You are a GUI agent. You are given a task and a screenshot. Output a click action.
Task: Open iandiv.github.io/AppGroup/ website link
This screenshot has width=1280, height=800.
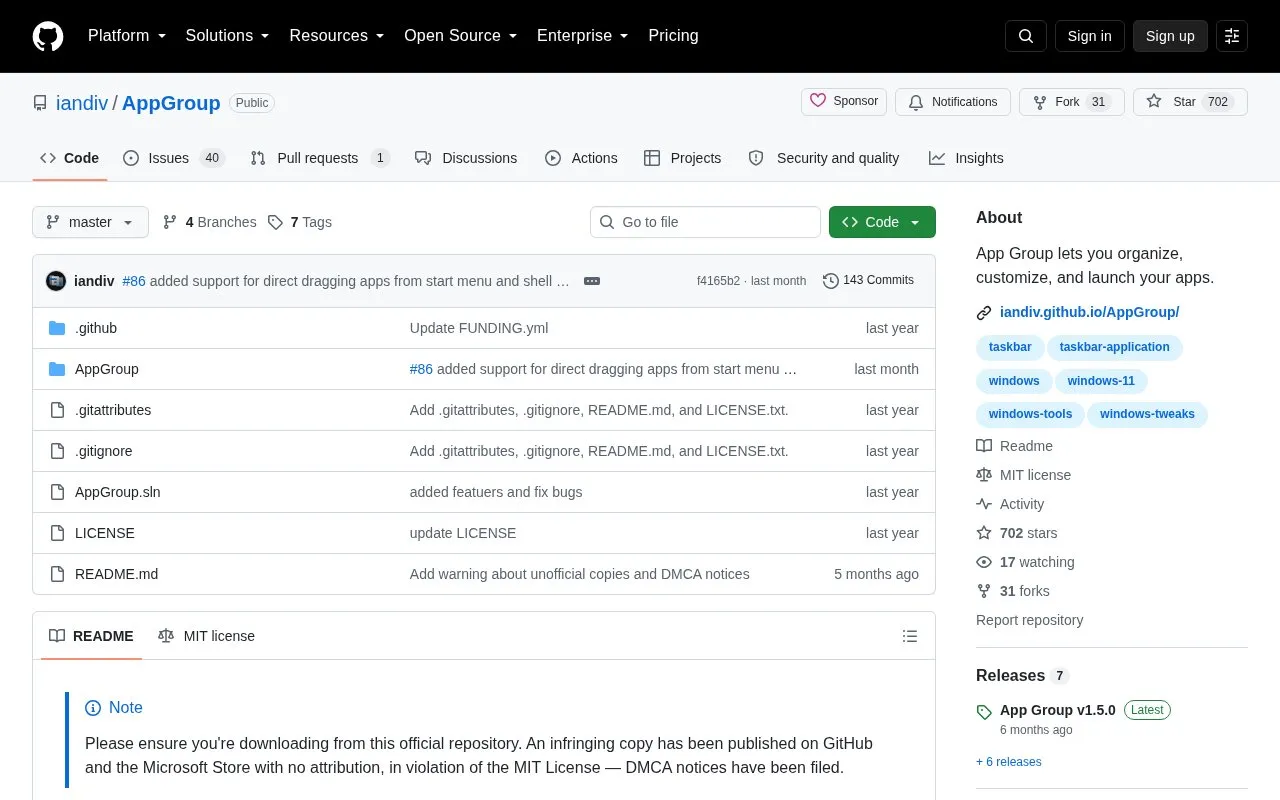pyautogui.click(x=1089, y=312)
